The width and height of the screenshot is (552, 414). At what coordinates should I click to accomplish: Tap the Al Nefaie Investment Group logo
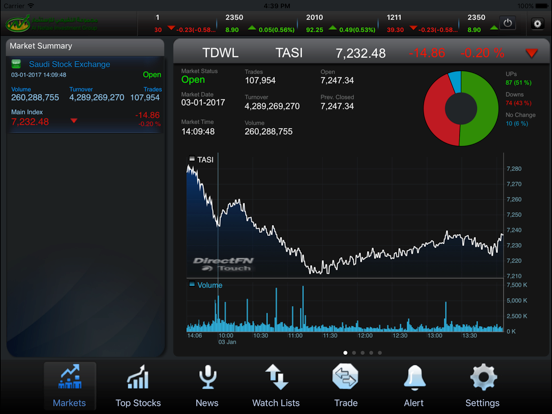(x=52, y=24)
